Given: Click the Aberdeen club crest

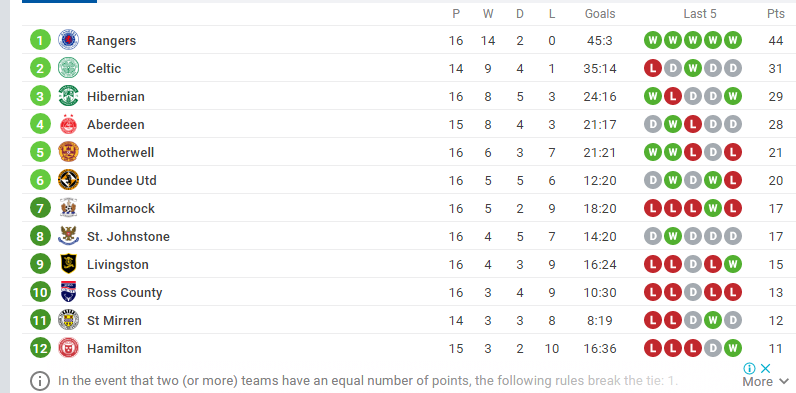Looking at the screenshot, I should click(x=69, y=124).
